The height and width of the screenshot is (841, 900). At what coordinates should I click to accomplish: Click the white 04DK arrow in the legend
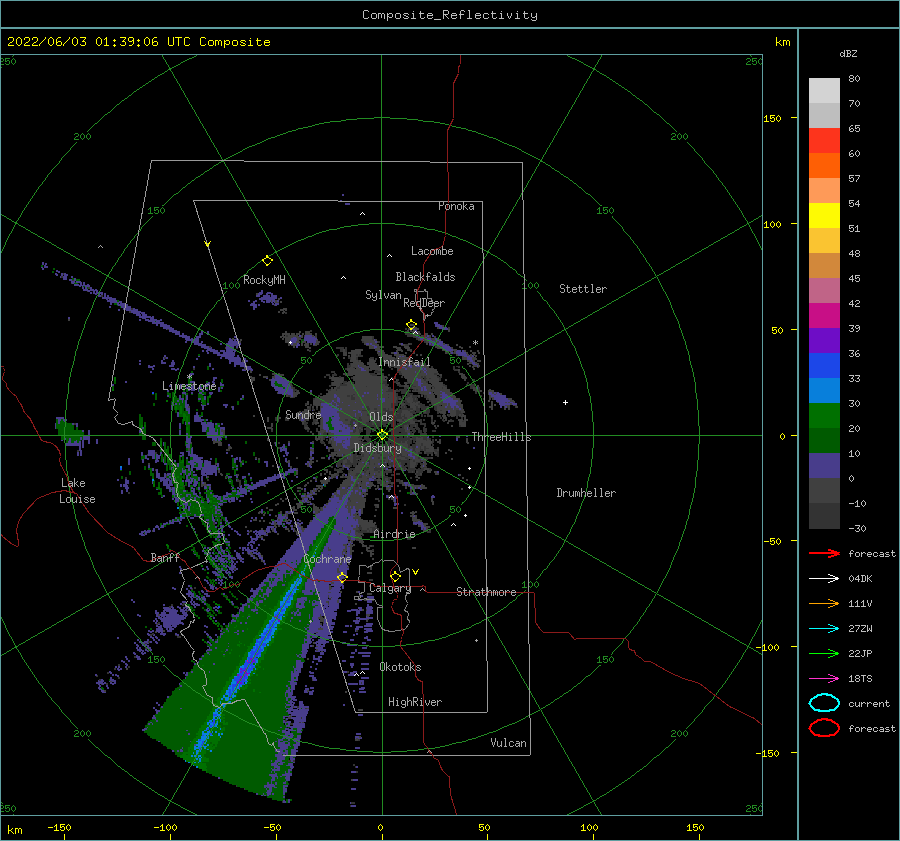pyautogui.click(x=824, y=578)
